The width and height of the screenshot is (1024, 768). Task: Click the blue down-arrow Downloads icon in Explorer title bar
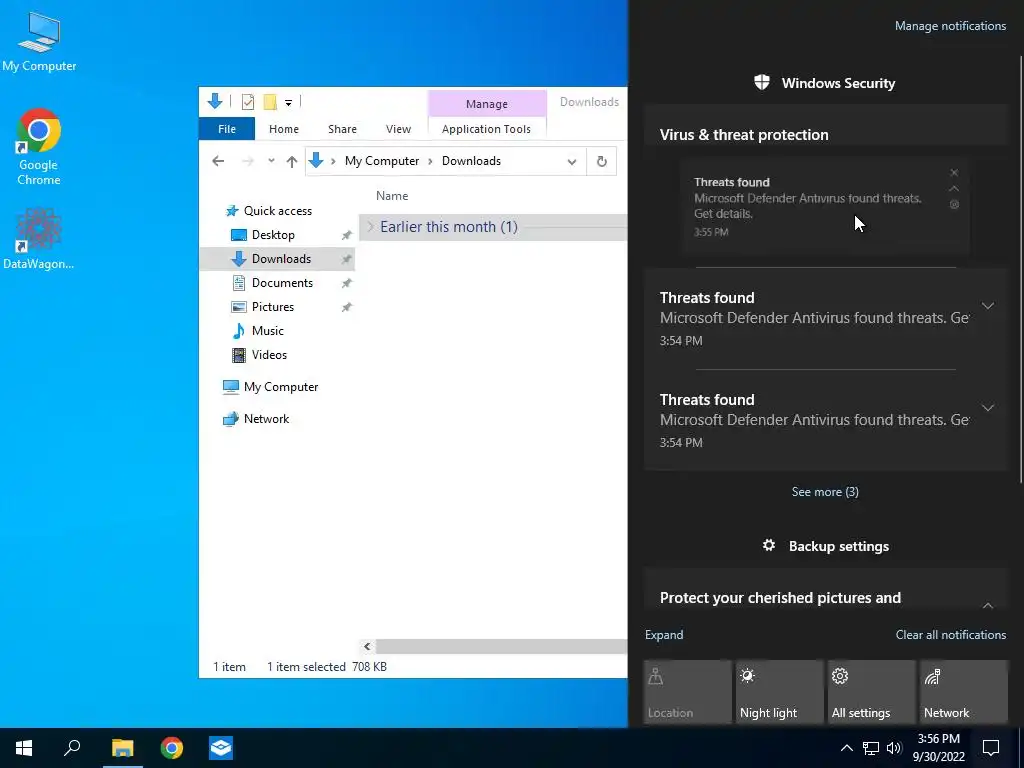pos(215,101)
